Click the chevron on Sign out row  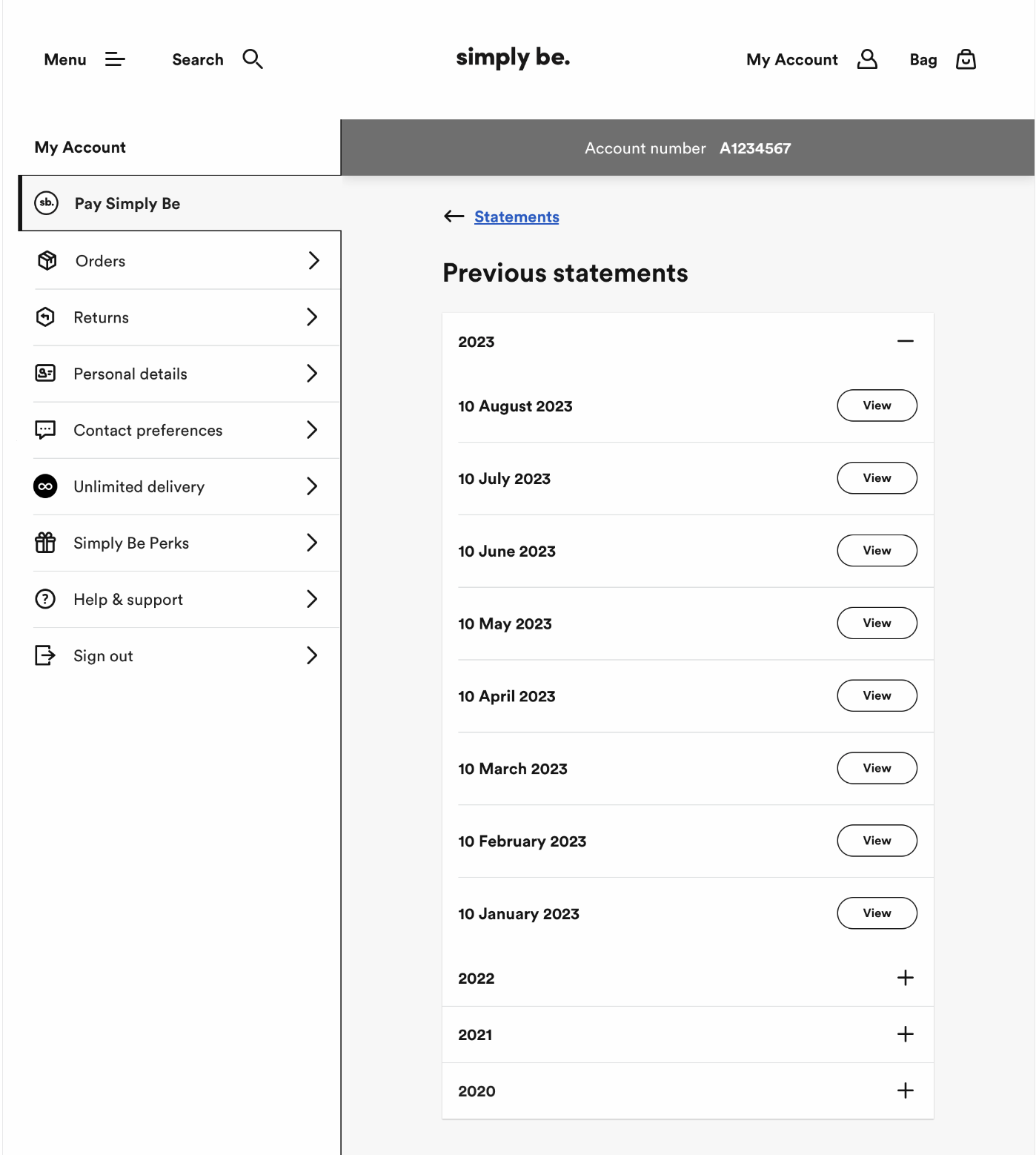click(312, 655)
